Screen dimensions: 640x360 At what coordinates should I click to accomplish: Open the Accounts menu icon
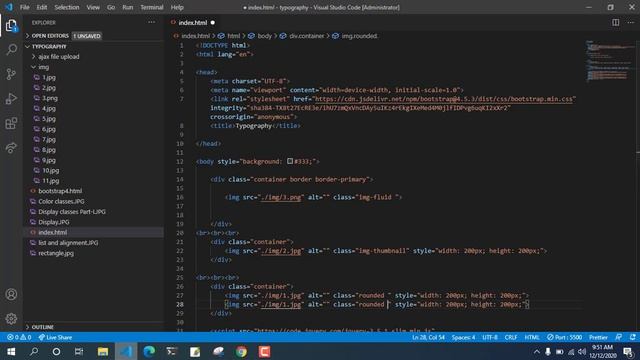coord(11,294)
